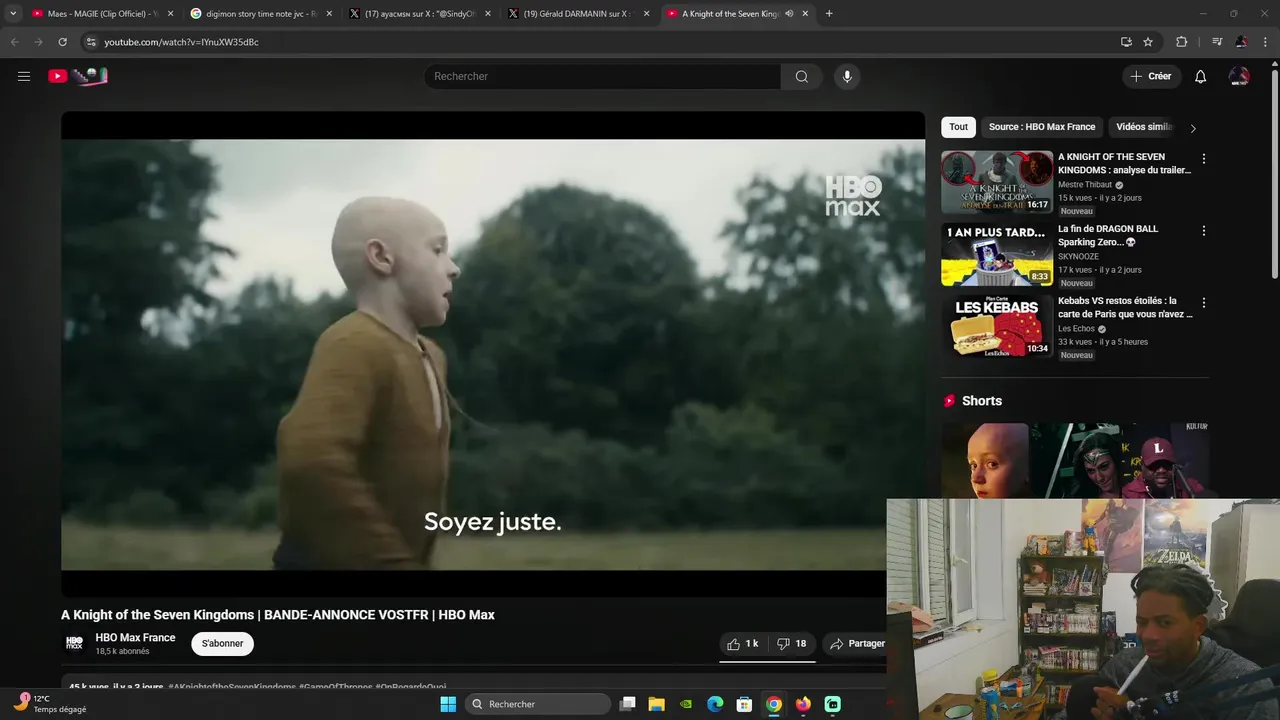The height and width of the screenshot is (720, 1280).
Task: Switch to Maes - MAGIE tab
Action: point(94,14)
